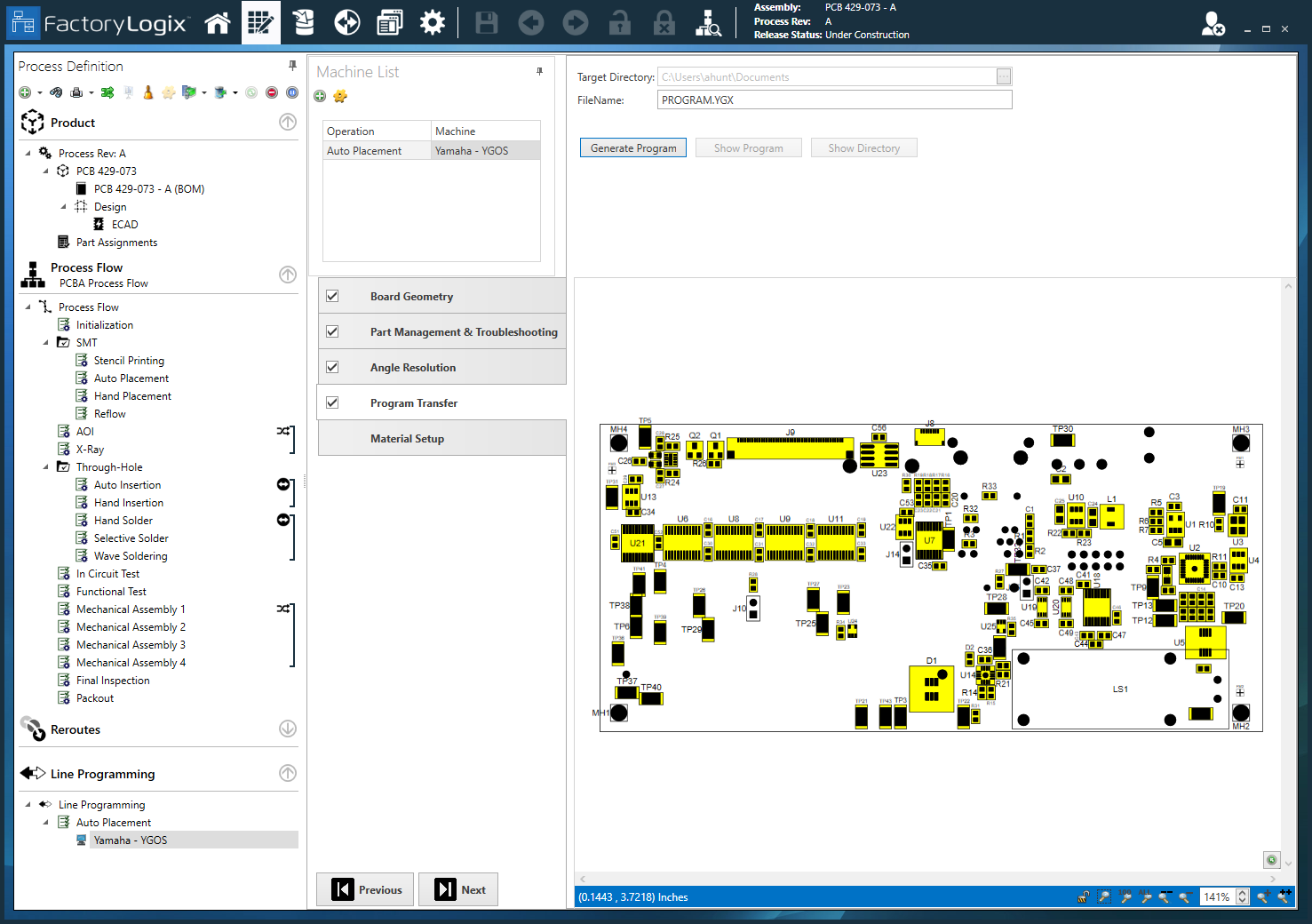Click the Save icon in the main toolbar
Viewport: 1312px width, 924px height.
(x=486, y=22)
